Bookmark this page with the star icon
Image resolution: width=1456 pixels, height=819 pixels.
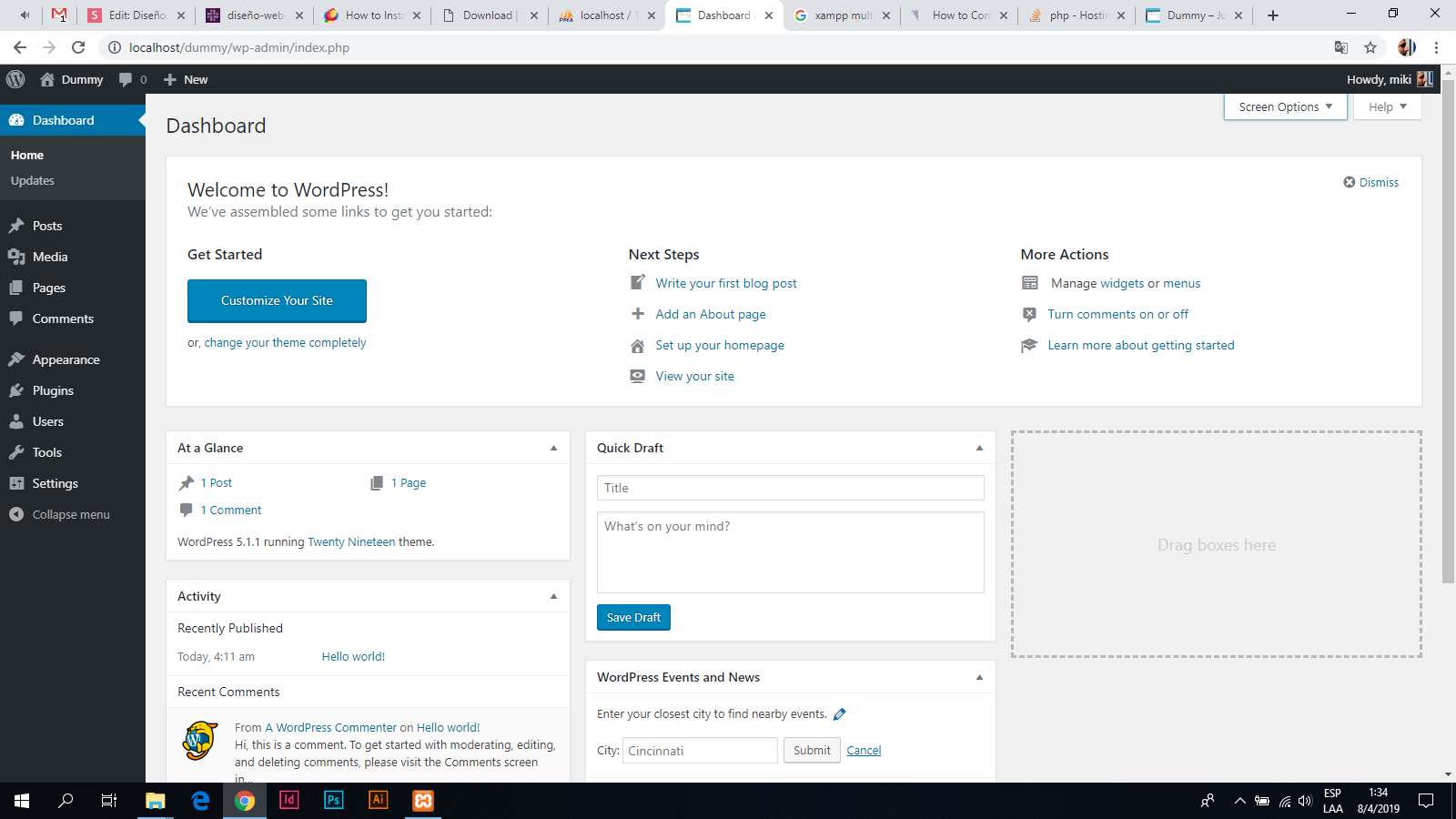click(1370, 47)
